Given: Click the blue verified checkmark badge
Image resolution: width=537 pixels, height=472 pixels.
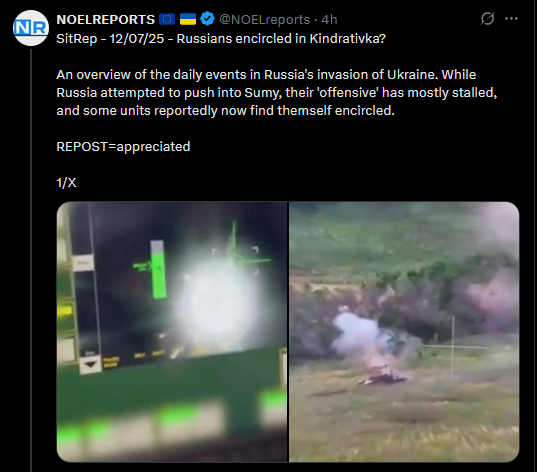Looking at the screenshot, I should 207,19.
